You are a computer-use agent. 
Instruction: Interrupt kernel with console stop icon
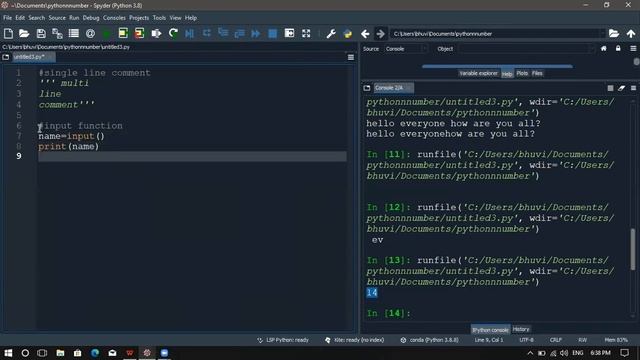pos(610,88)
